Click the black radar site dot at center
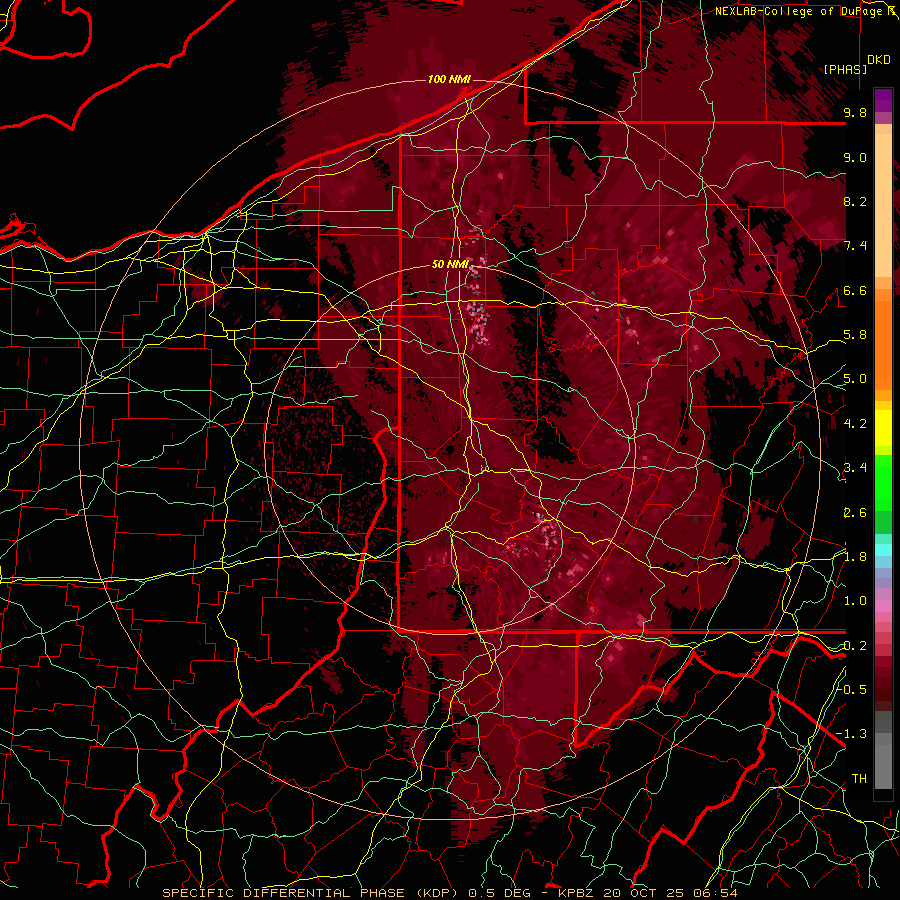This screenshot has width=900, height=900. (451, 449)
